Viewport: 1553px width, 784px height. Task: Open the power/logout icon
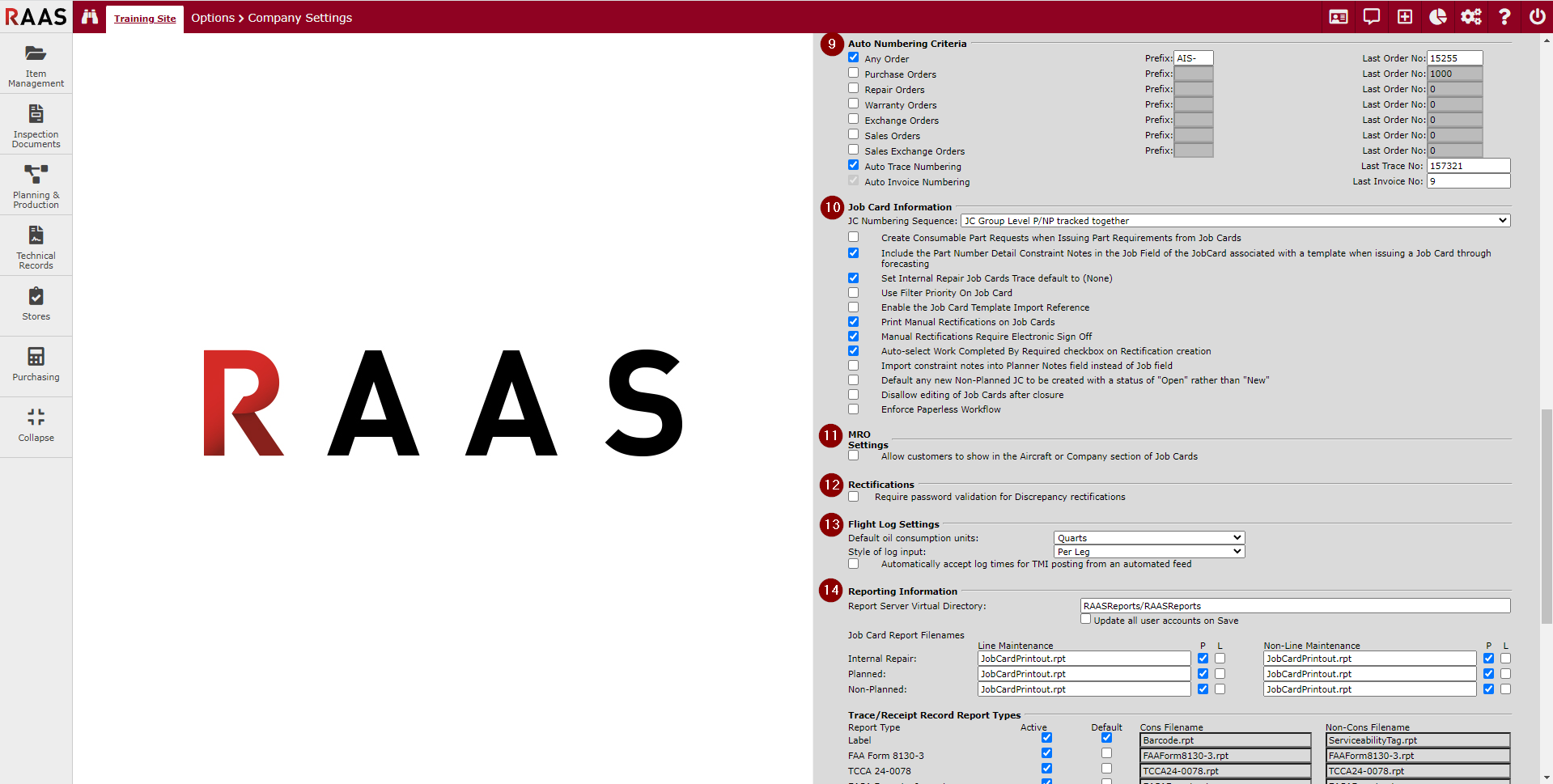1537,17
